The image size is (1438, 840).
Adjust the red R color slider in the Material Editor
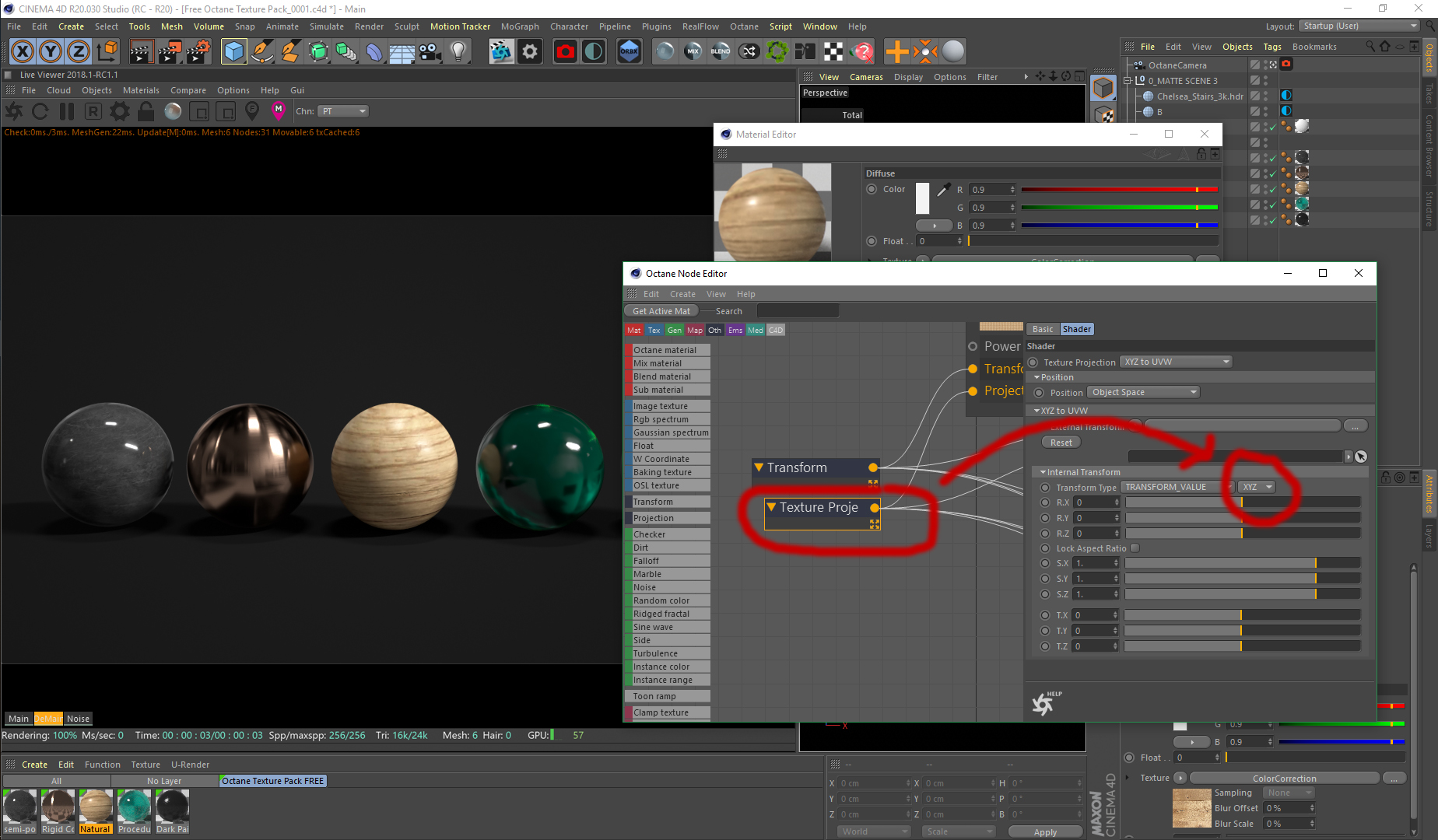1119,190
